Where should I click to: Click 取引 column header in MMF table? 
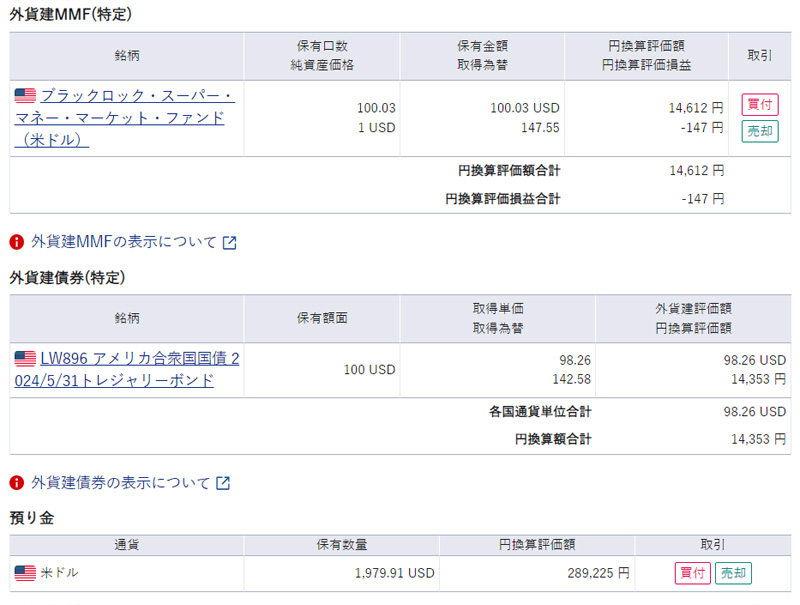(x=759, y=56)
